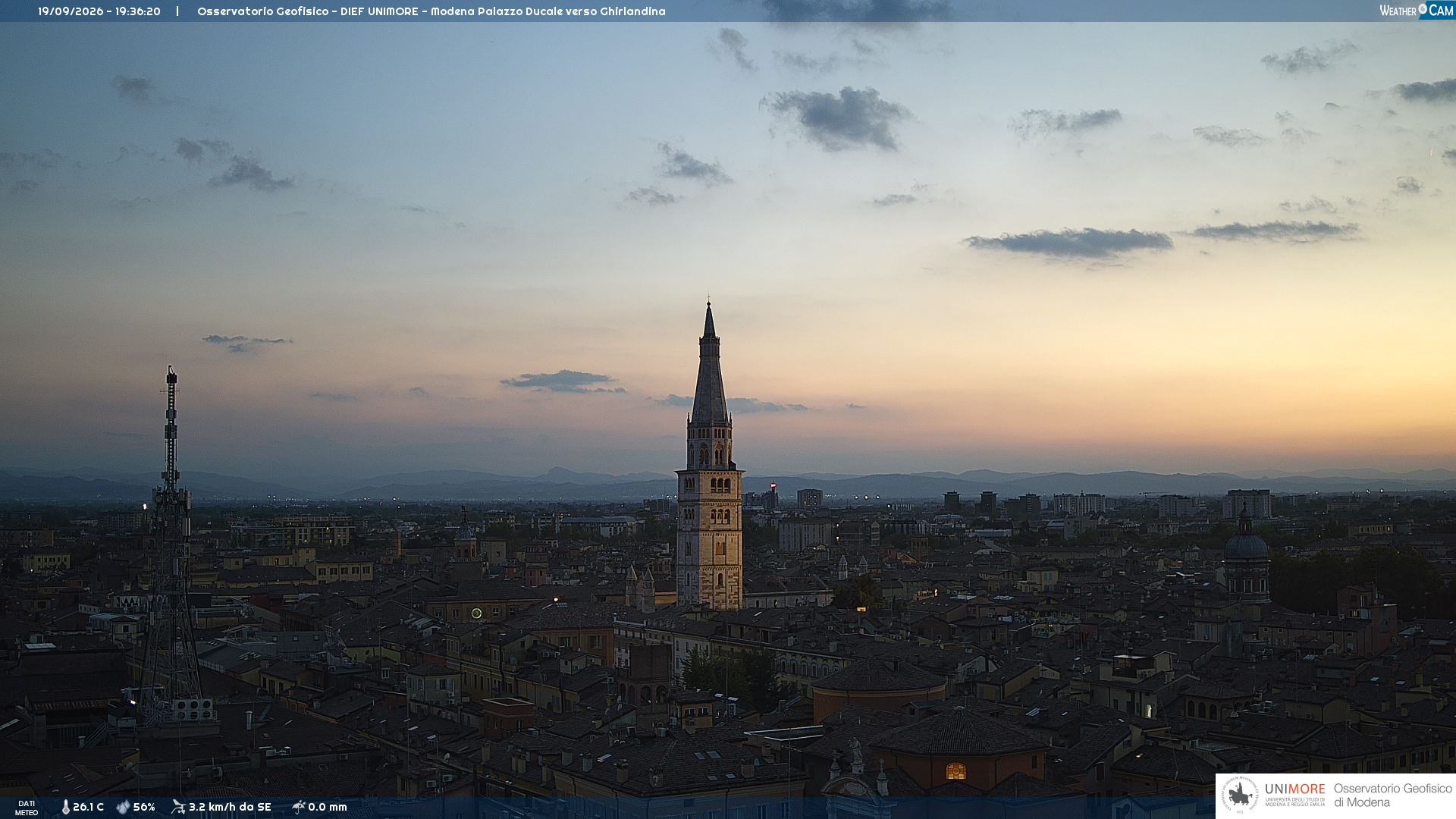Click the WeatherCam logo

point(1417,11)
